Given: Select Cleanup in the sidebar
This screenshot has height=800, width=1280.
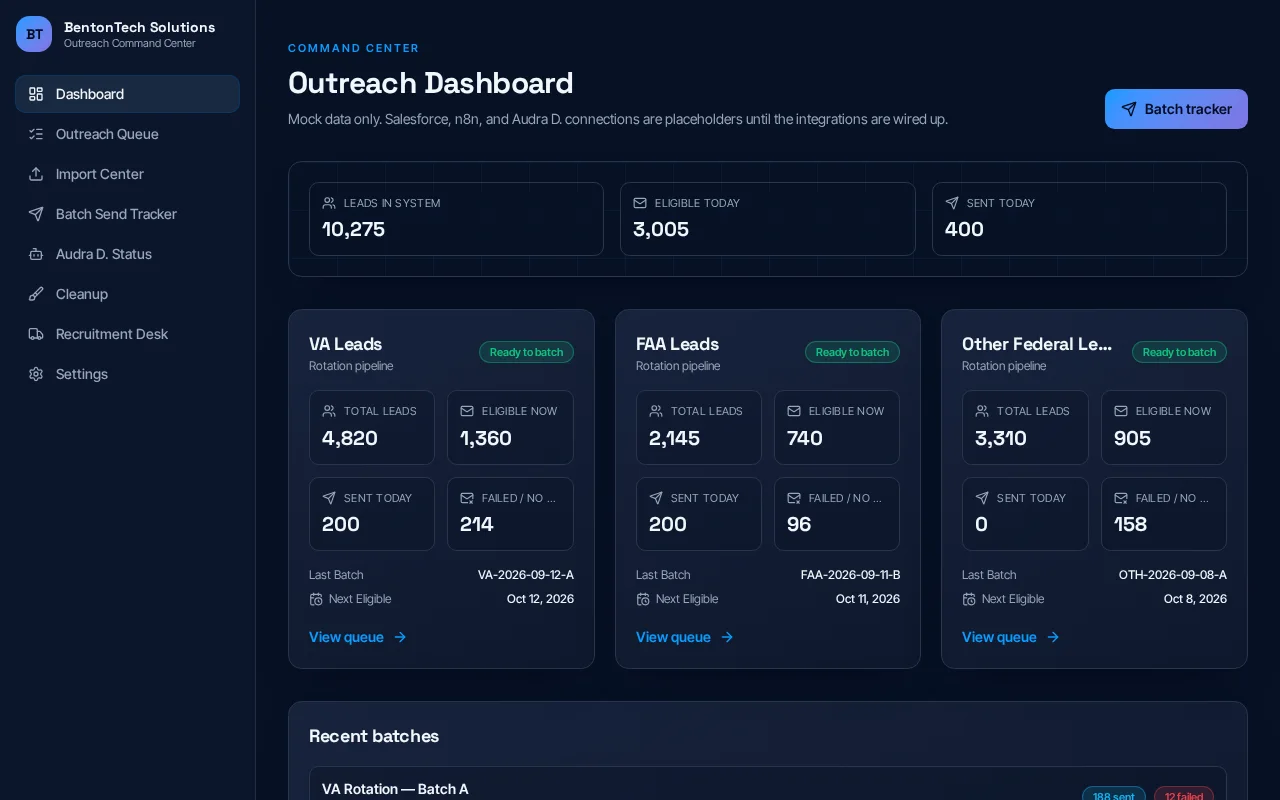Looking at the screenshot, I should click(x=127, y=294).
